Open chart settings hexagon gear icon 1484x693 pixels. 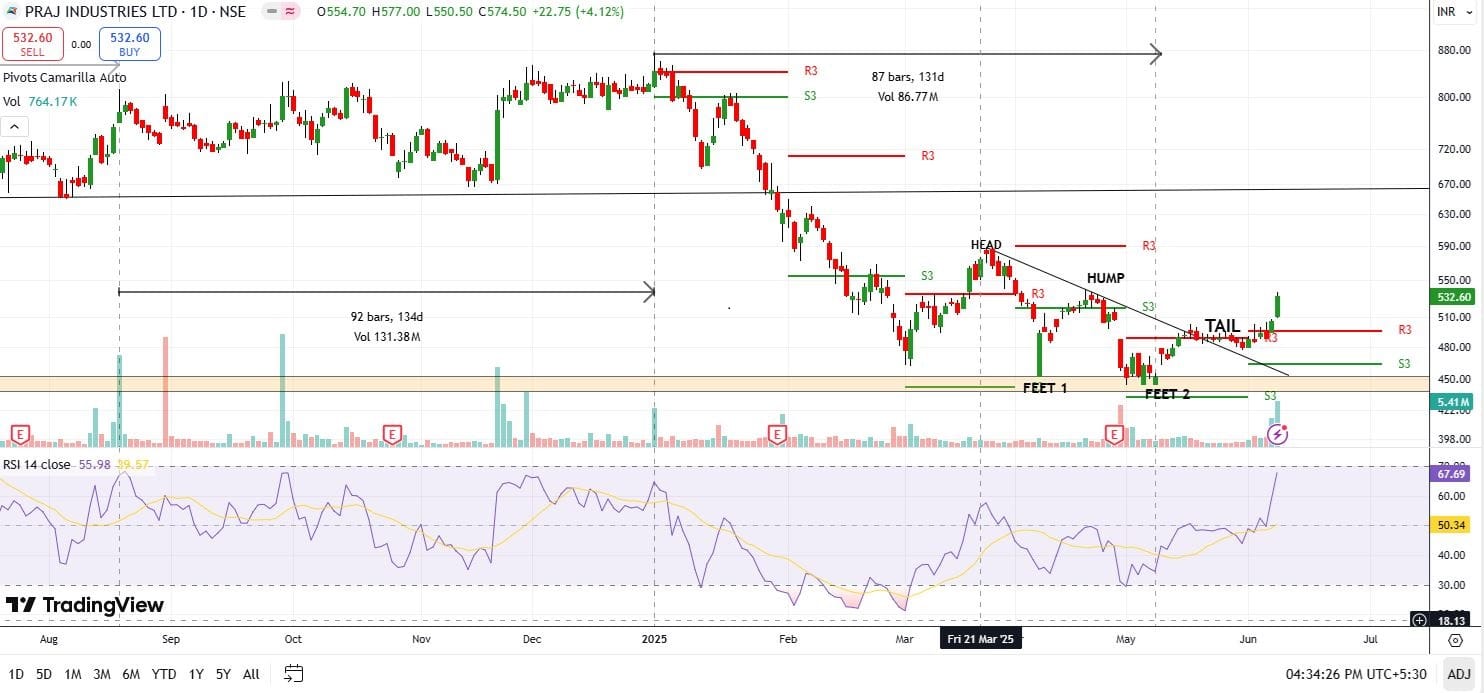point(1455,639)
